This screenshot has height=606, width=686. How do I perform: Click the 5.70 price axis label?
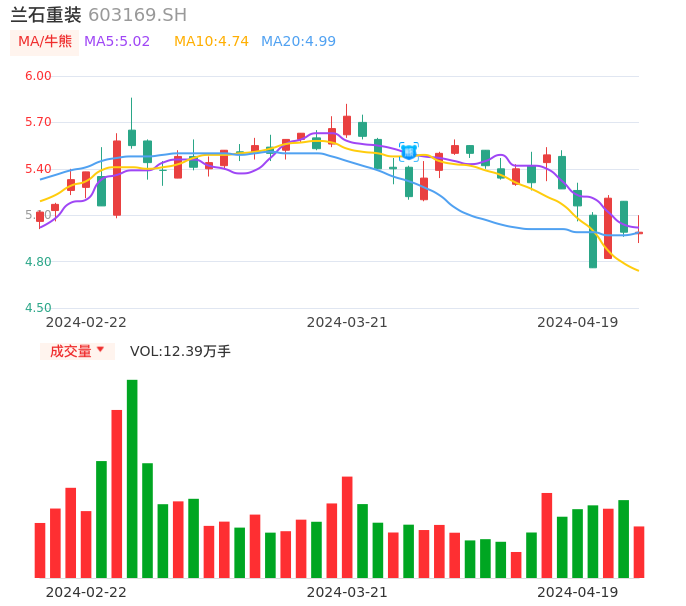[x=38, y=122]
